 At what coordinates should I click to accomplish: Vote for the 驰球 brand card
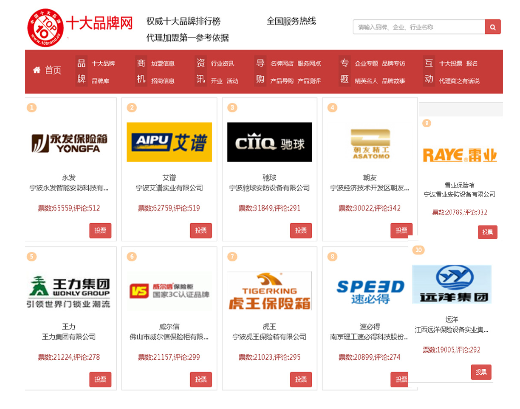tap(301, 230)
